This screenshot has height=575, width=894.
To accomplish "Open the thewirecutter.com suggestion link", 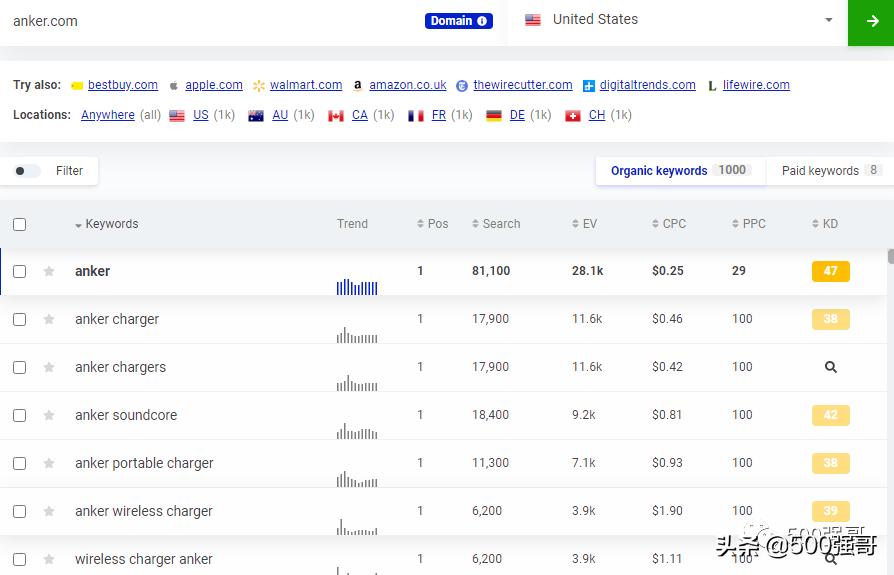I will tap(522, 85).
